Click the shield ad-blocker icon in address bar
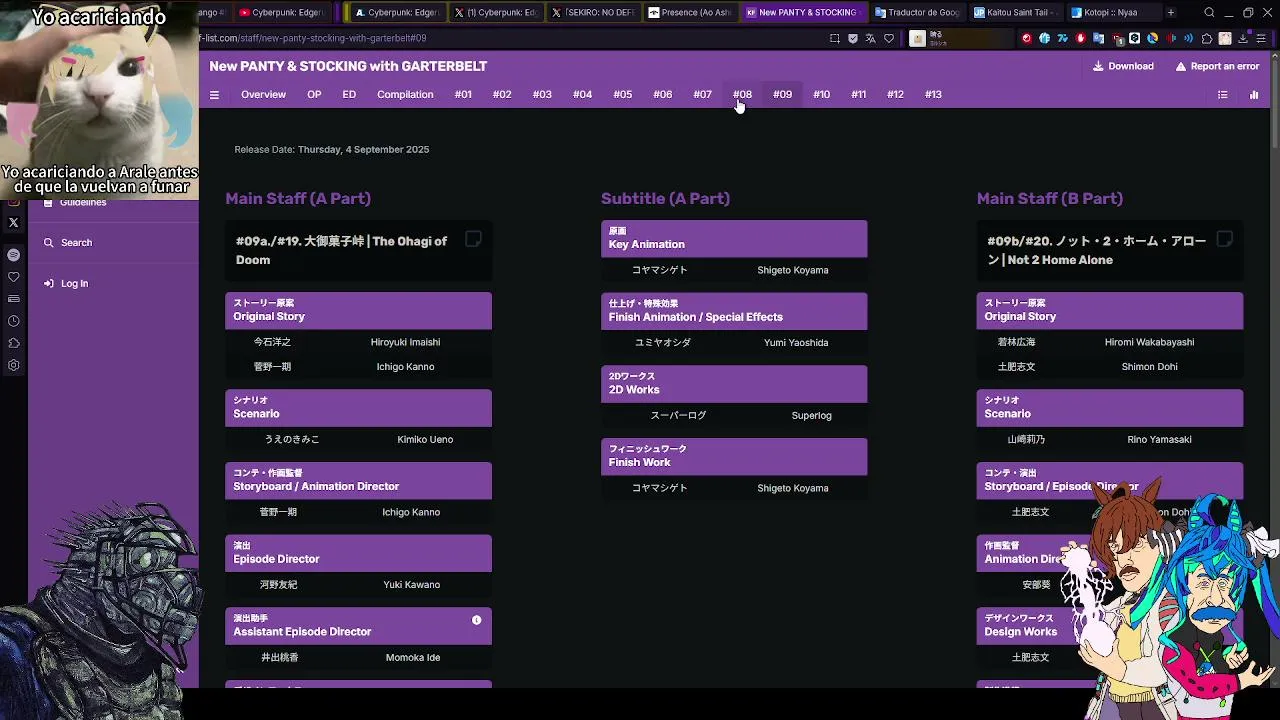The height and width of the screenshot is (720, 1280). click(x=853, y=39)
